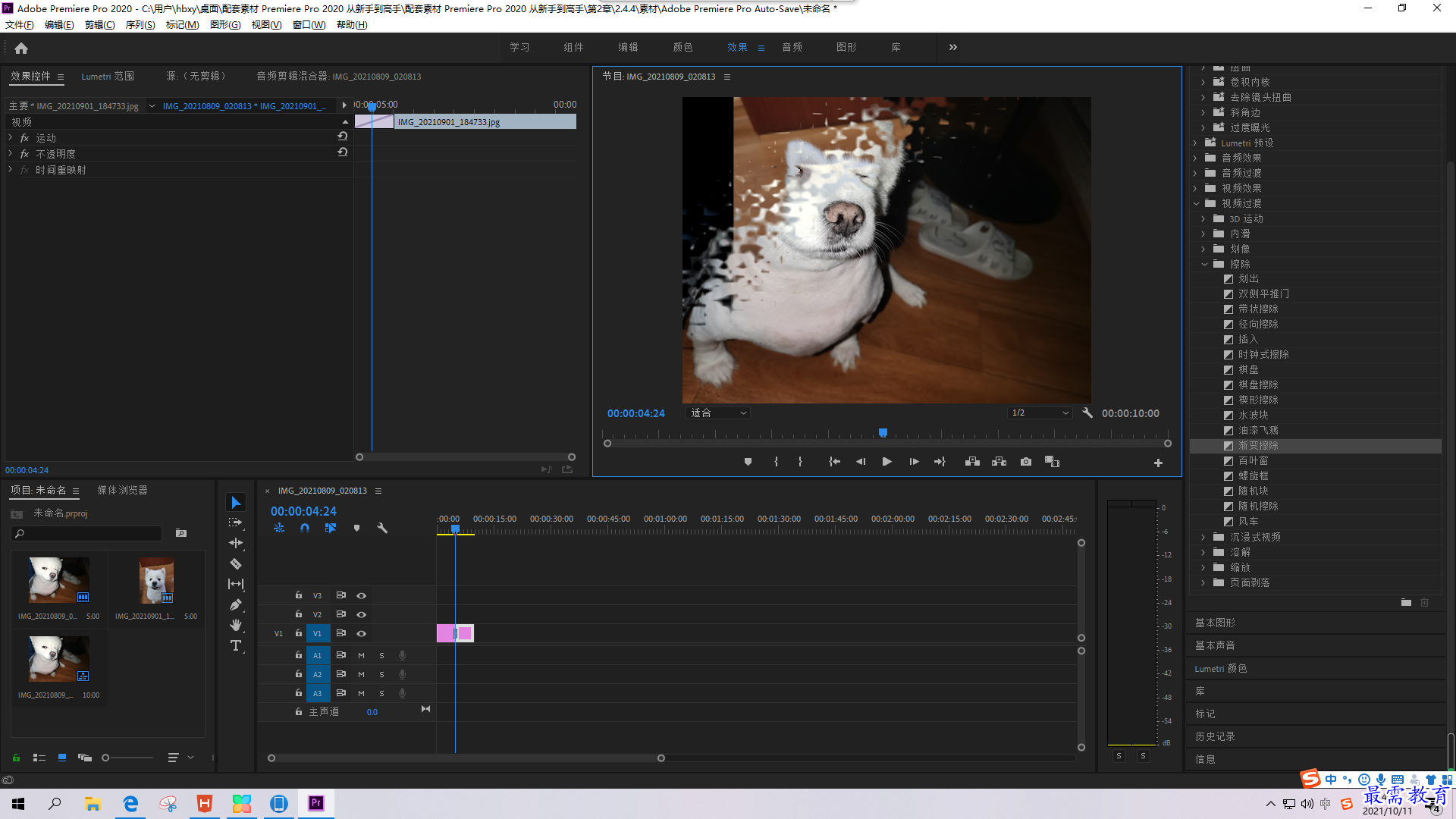Step forward one frame in Program Monitor
This screenshot has height=819, width=1456.
(x=914, y=462)
